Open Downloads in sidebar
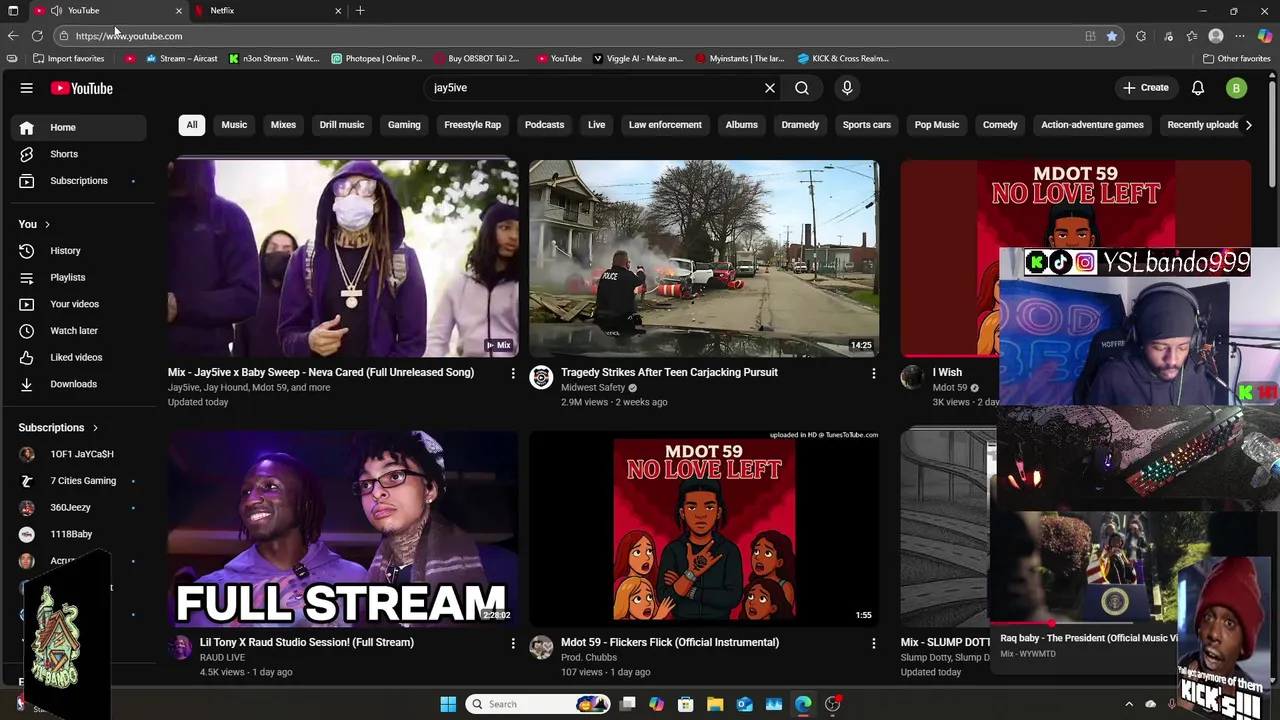Screen dimensions: 1280x720 [80, 384]
